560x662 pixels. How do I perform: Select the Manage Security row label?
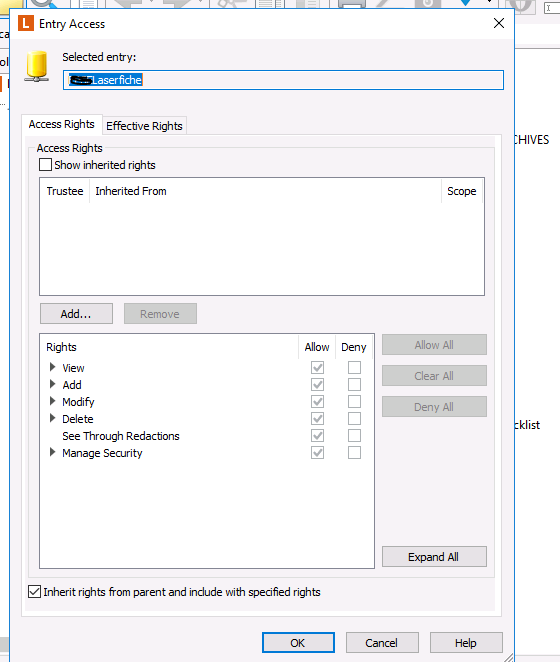102,453
